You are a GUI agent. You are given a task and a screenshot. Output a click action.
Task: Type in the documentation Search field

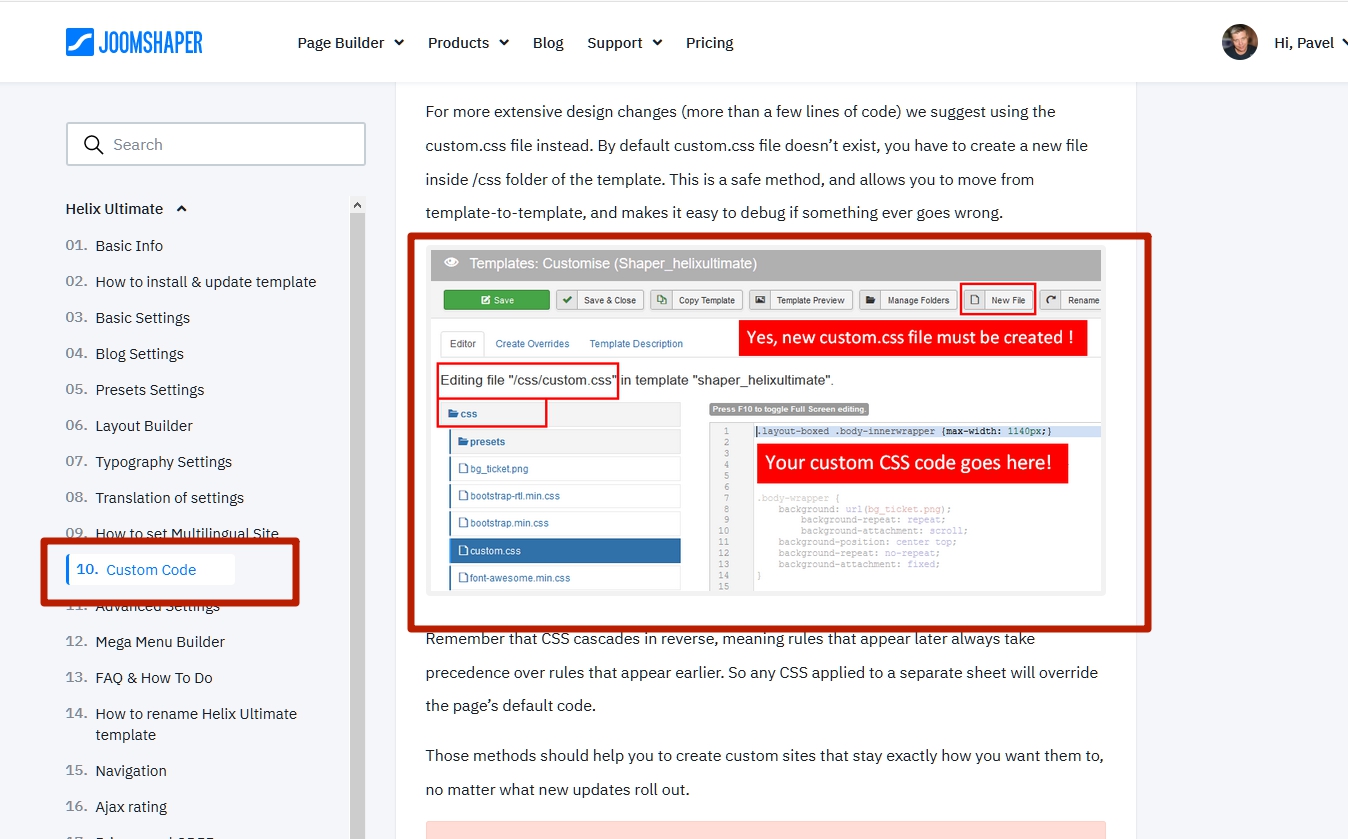point(230,145)
